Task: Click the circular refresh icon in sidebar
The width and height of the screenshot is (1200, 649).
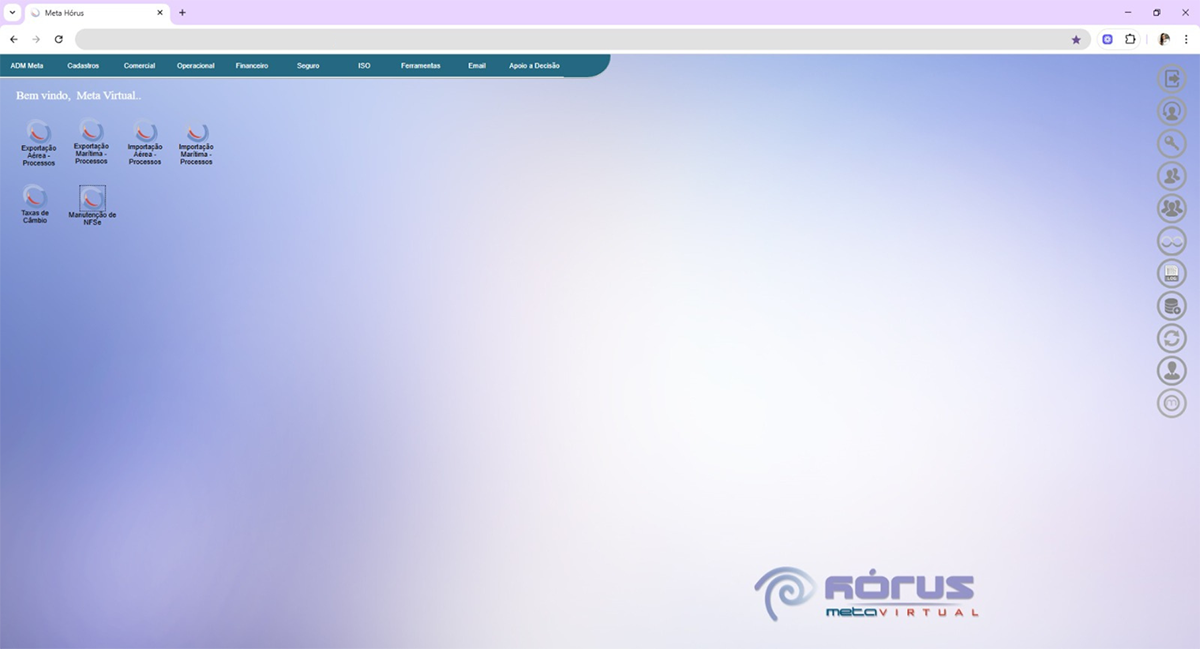Action: [1171, 338]
